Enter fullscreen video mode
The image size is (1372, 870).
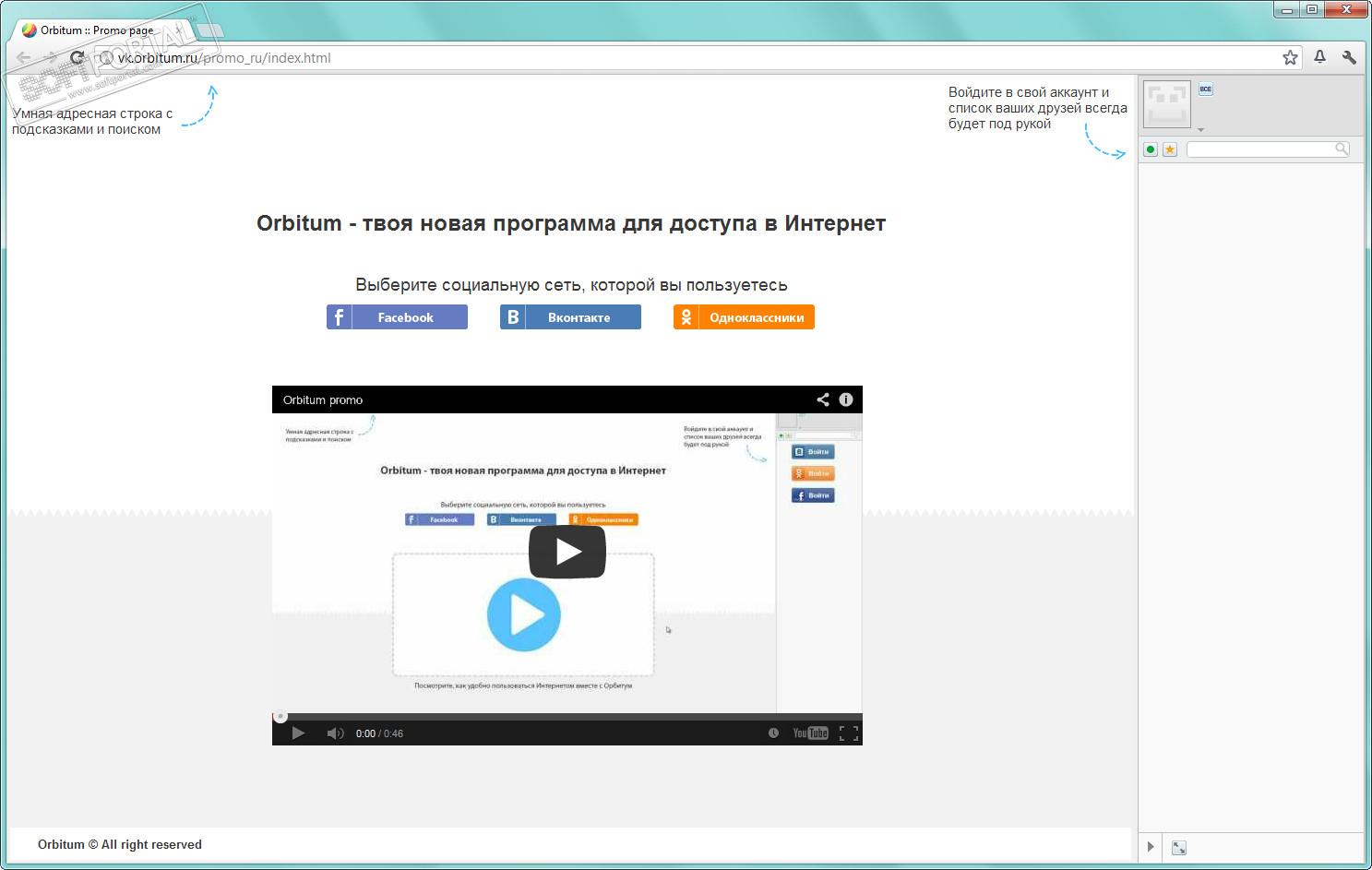pyautogui.click(x=849, y=733)
